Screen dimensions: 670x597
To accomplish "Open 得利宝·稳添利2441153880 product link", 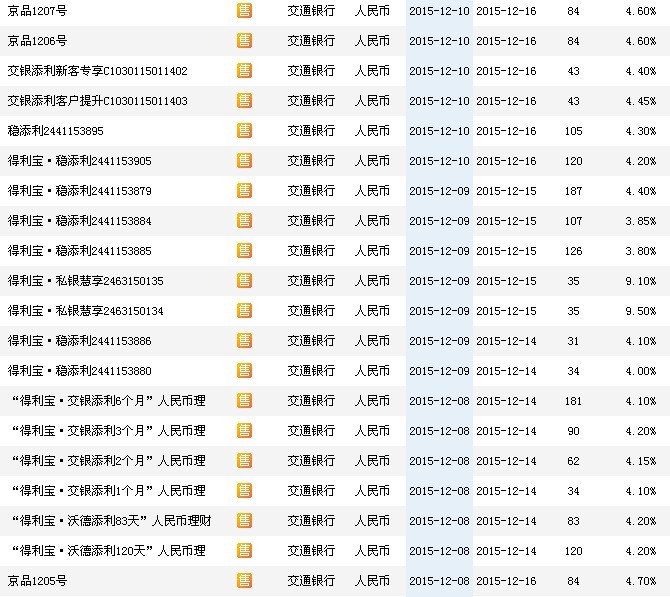I will 79,371.
